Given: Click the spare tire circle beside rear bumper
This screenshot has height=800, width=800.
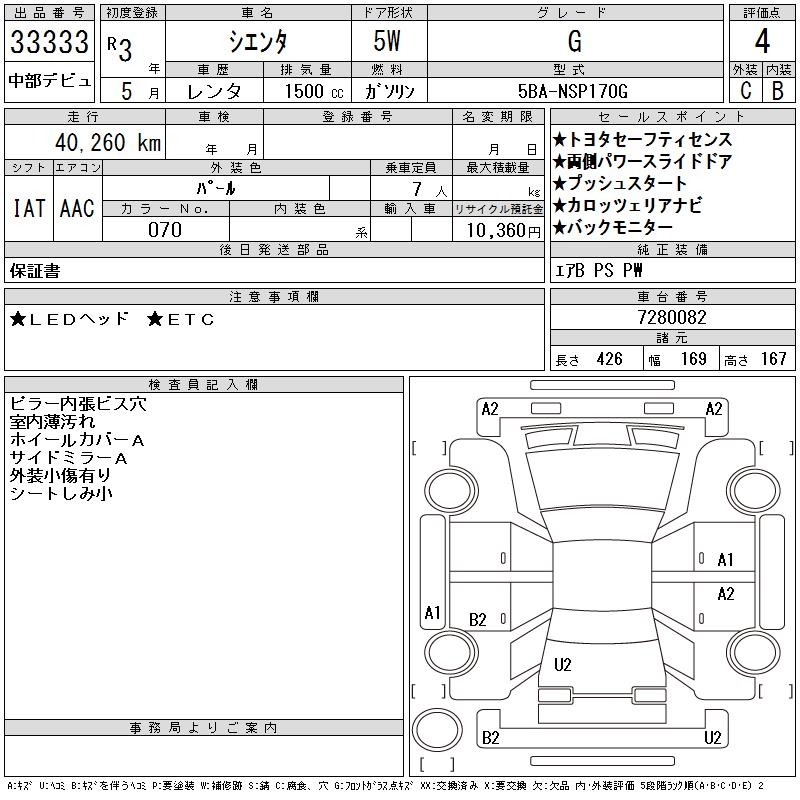Looking at the screenshot, I should click(437, 730).
